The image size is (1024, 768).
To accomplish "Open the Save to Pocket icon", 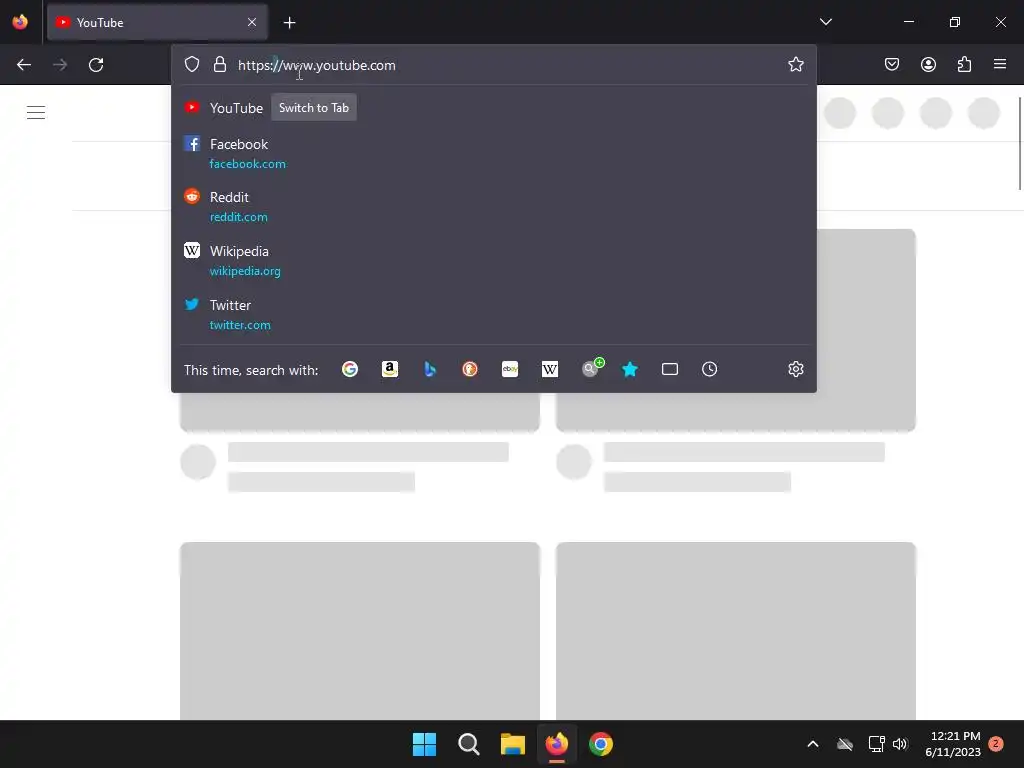I will pyautogui.click(x=891, y=64).
